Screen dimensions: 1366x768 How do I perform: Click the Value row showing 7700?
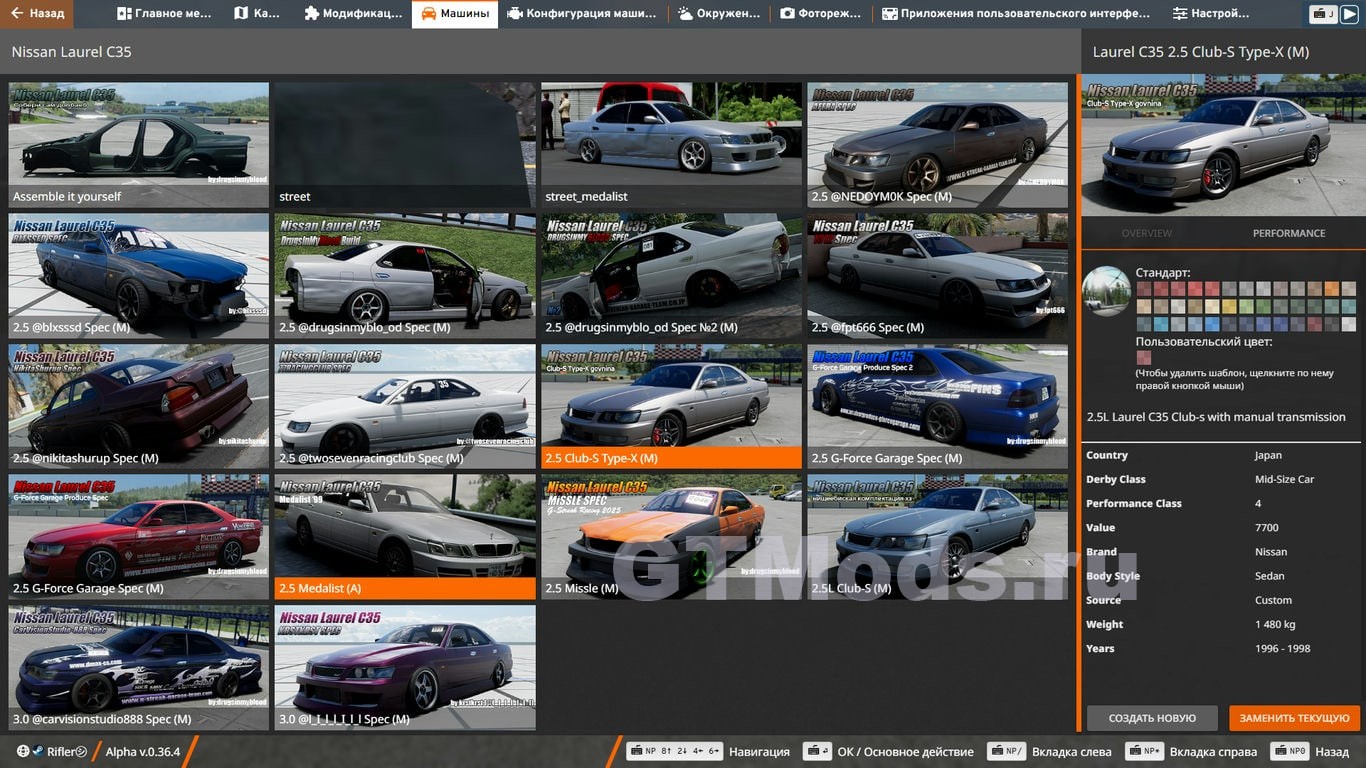coord(1221,527)
